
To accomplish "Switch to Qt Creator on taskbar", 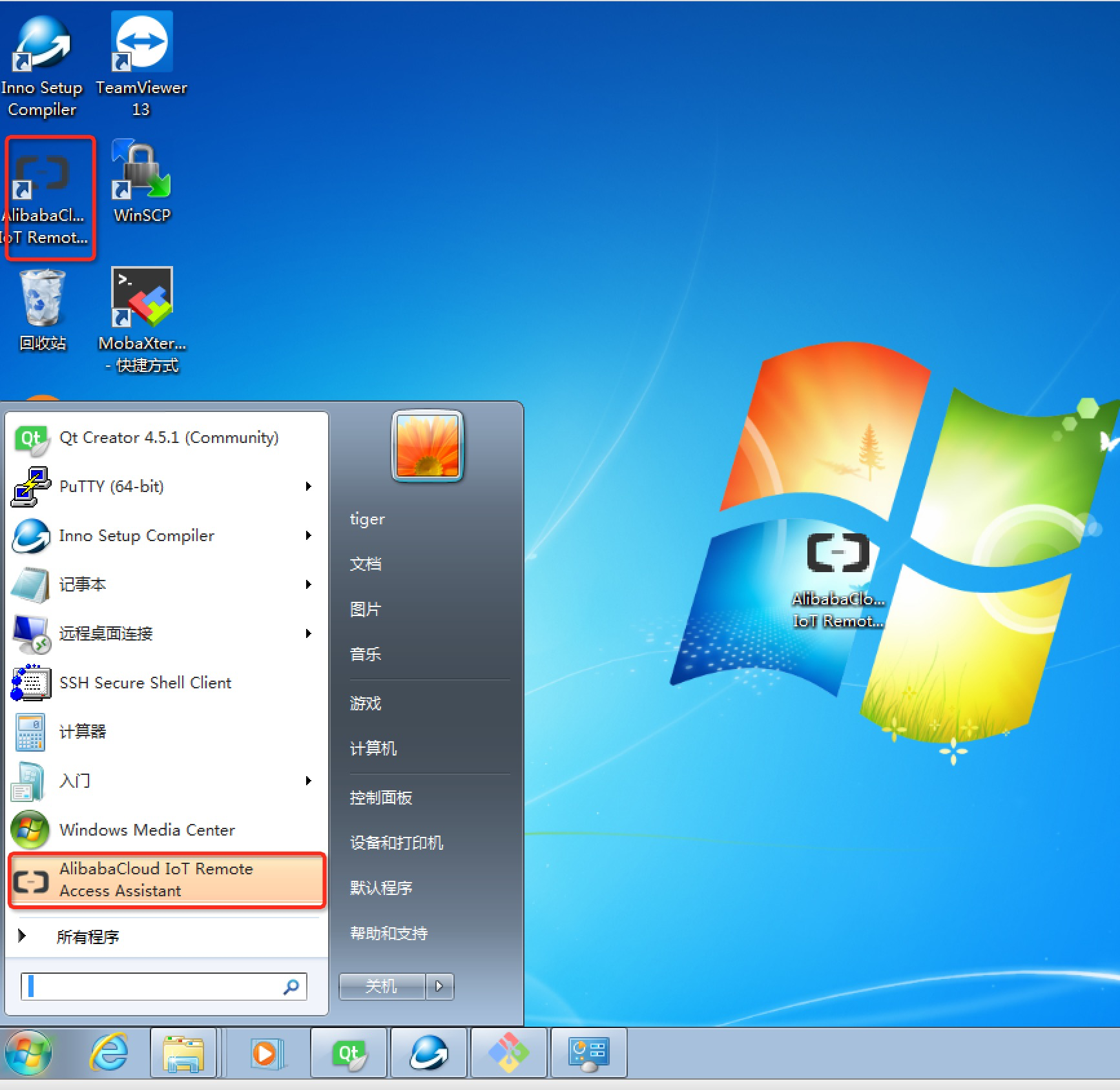I will pos(349,1053).
